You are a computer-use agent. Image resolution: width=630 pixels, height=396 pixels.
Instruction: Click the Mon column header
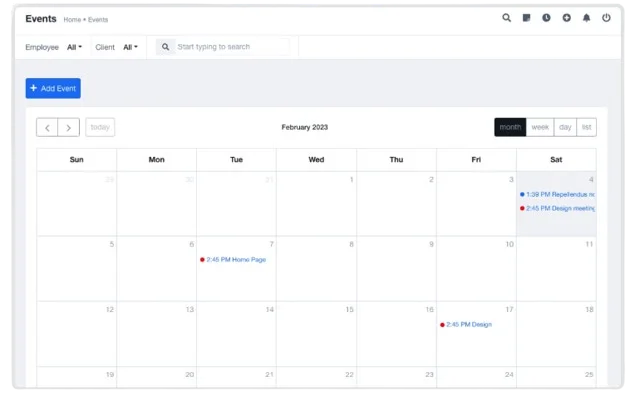[x=157, y=160]
